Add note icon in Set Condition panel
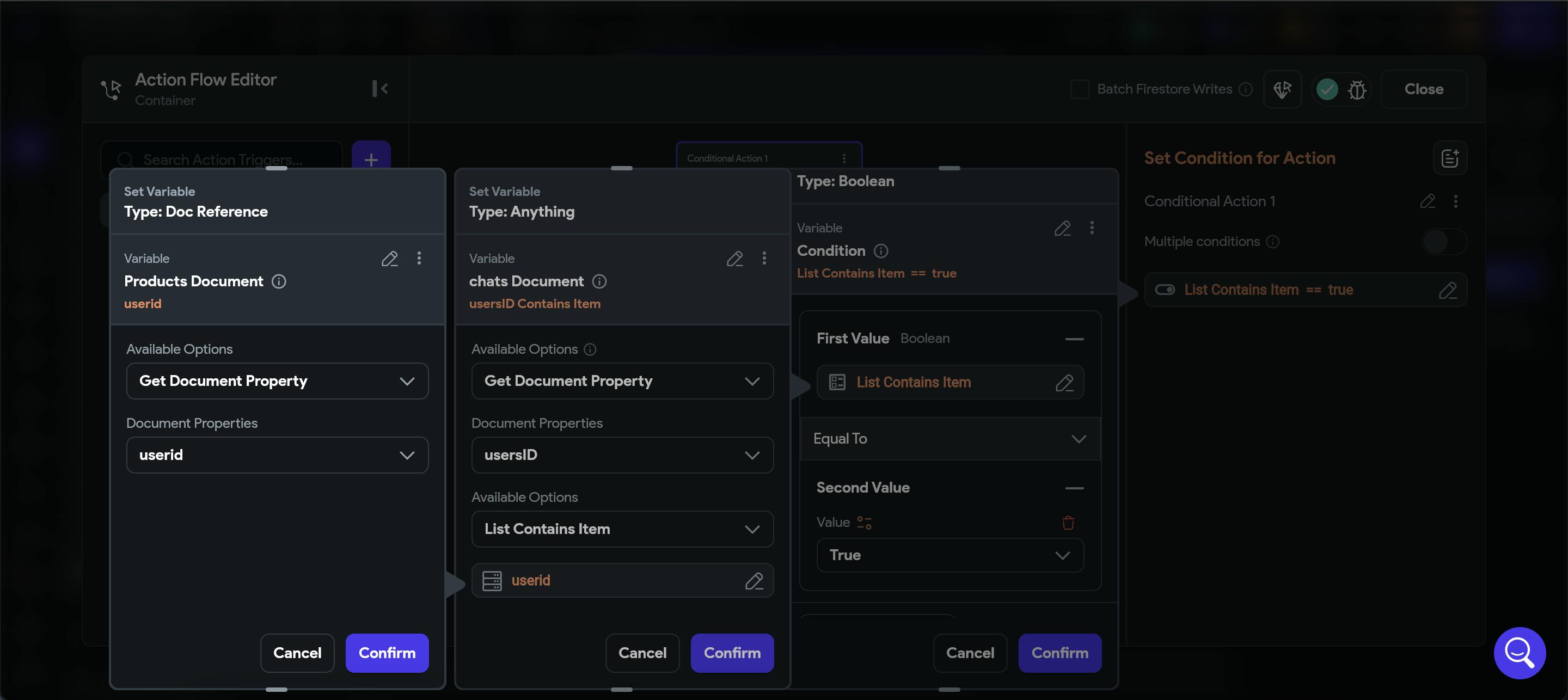The height and width of the screenshot is (700, 1568). click(x=1449, y=158)
